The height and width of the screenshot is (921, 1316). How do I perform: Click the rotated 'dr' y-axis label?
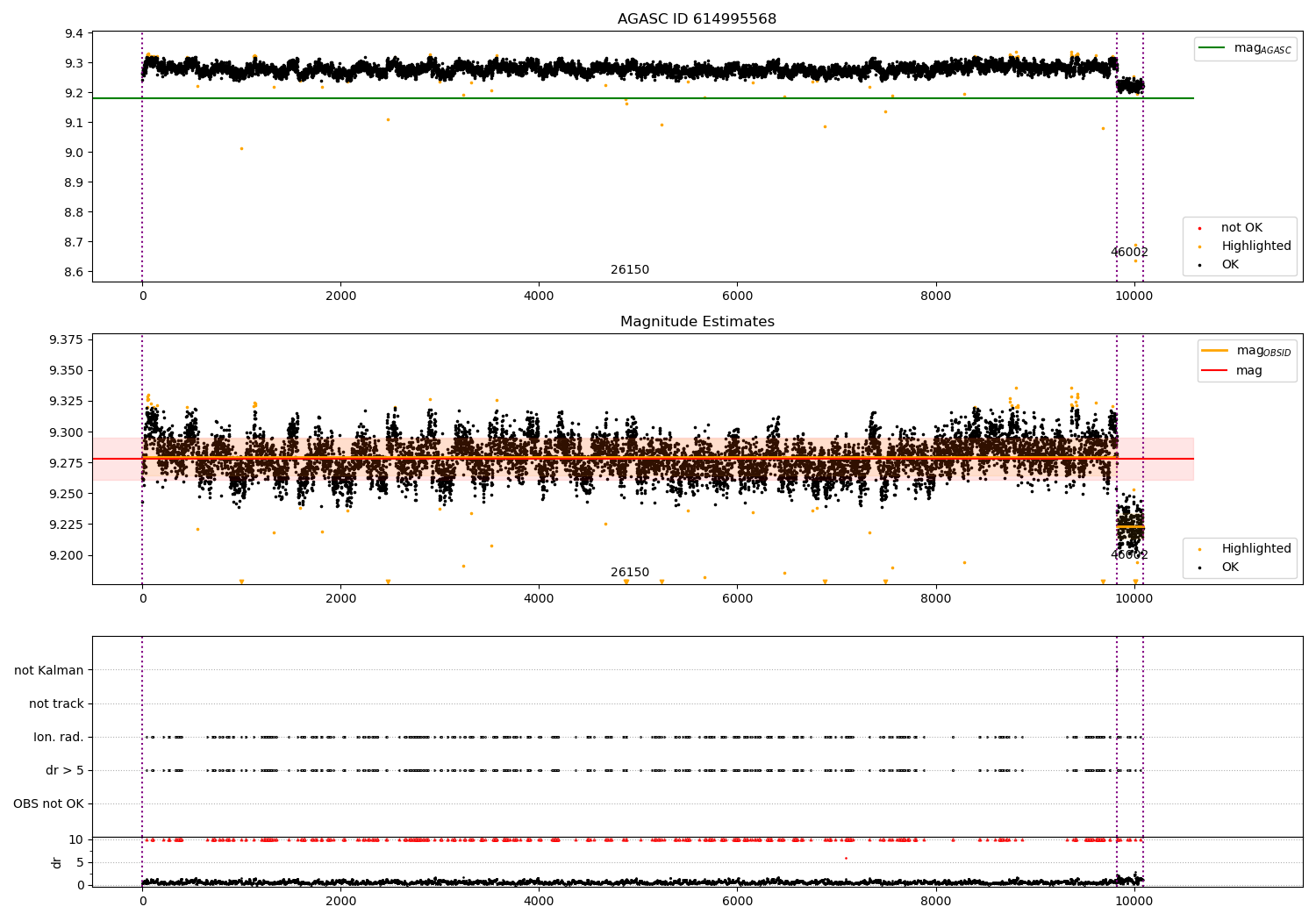57,862
